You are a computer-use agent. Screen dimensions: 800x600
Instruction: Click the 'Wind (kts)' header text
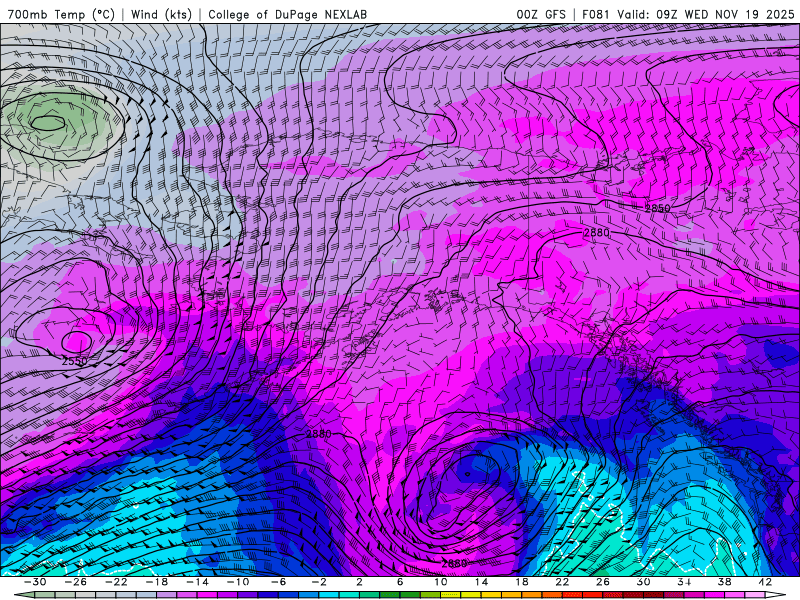pos(161,14)
